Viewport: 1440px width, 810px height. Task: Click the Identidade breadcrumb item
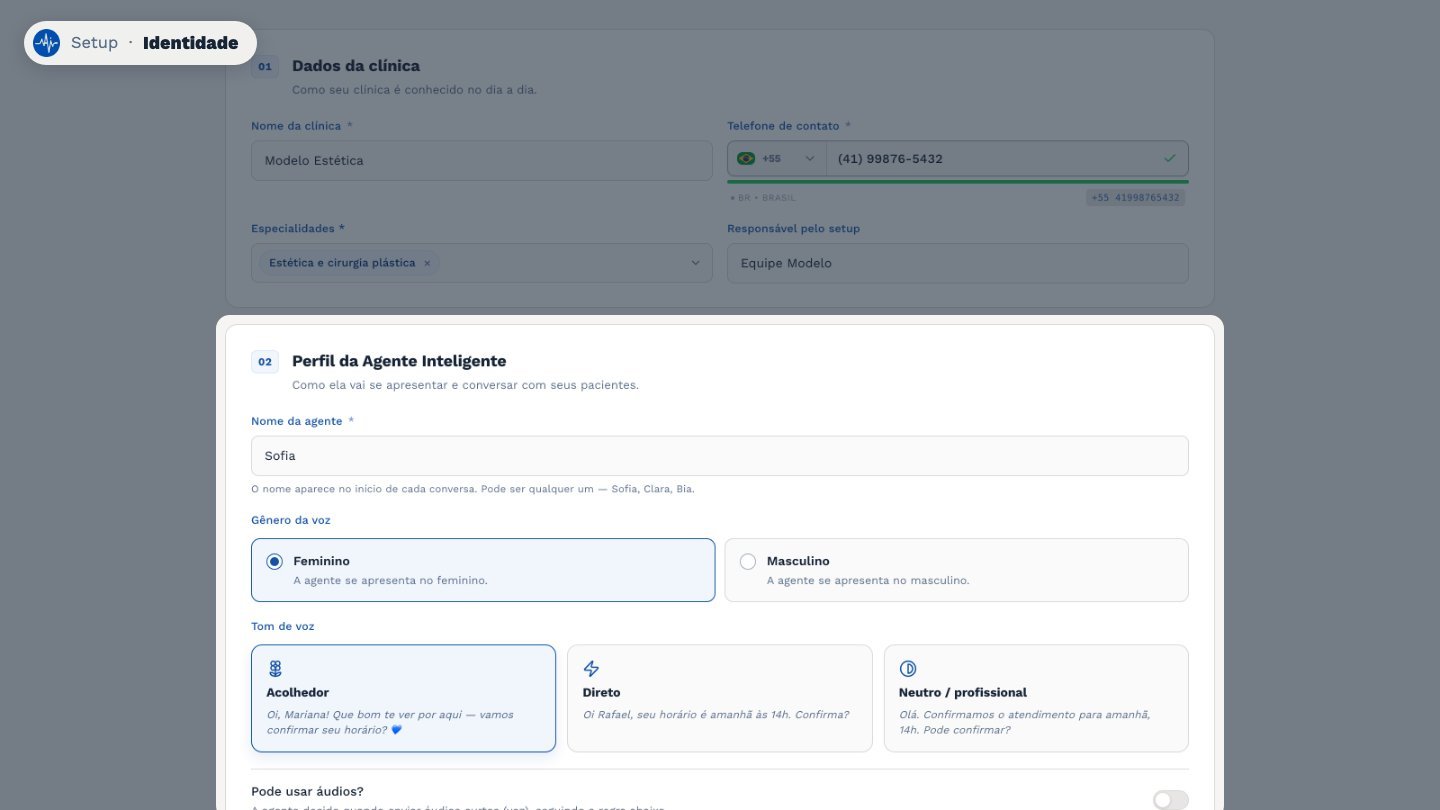191,43
